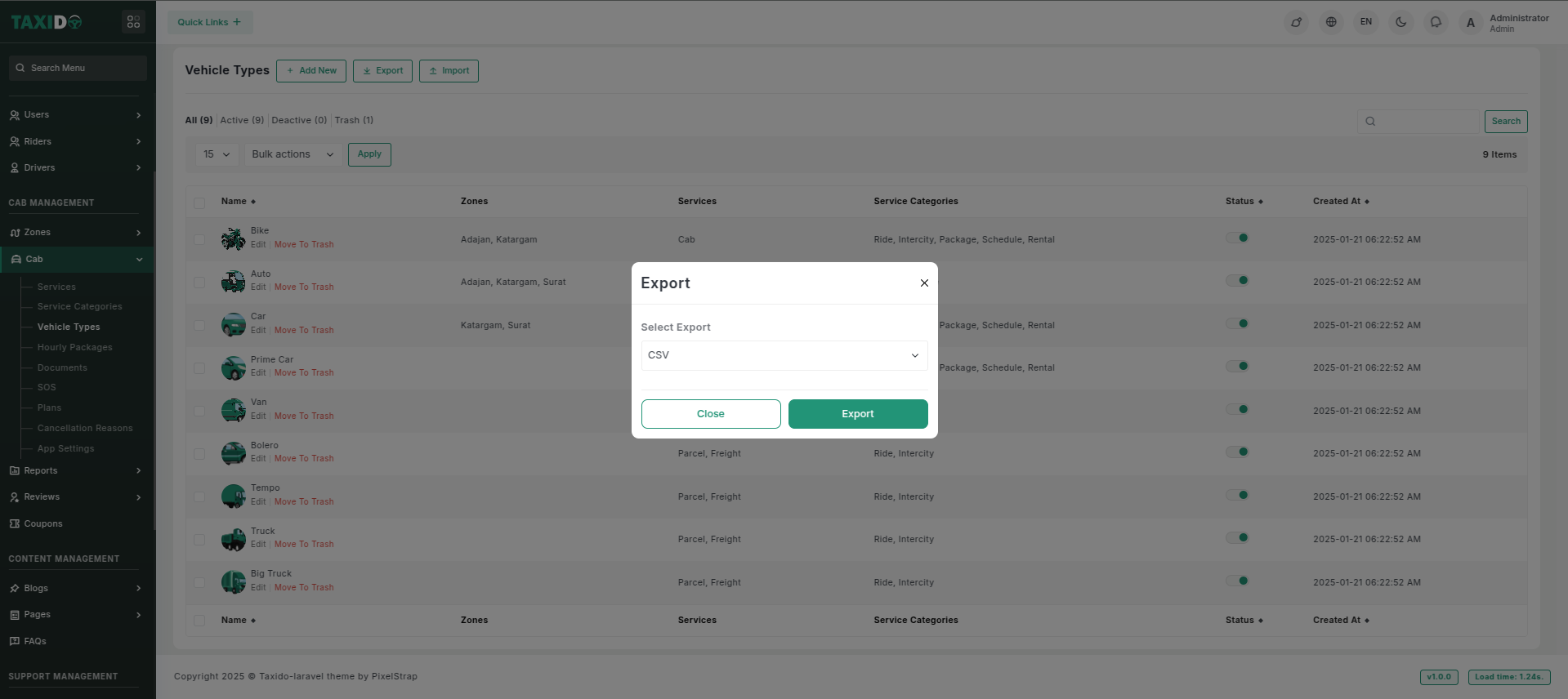
Task: Click the green Export button in dialog
Action: (857, 414)
